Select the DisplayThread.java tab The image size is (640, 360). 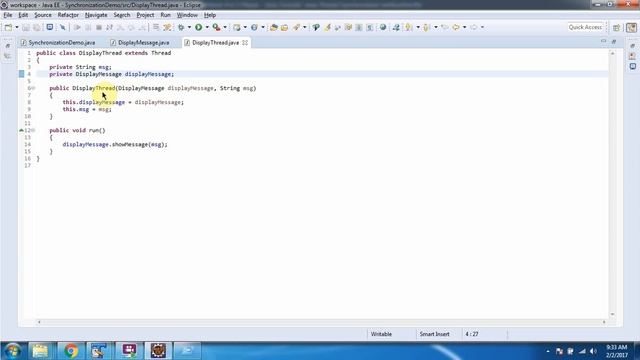215,42
